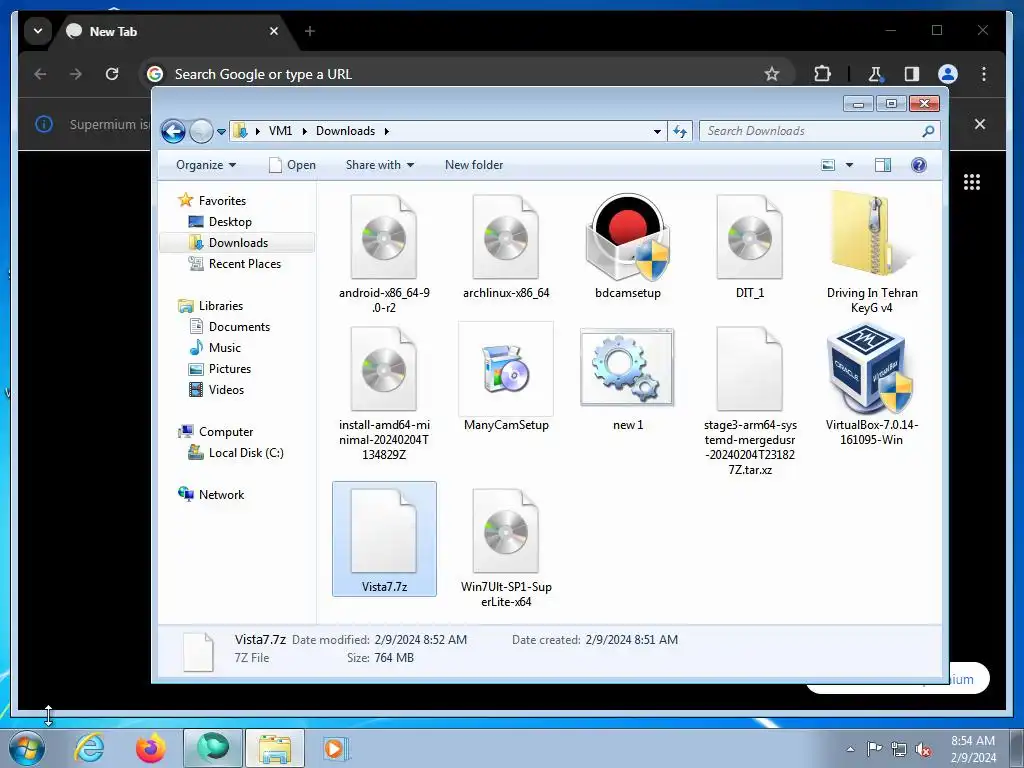Open Action Center flag tray icon
This screenshot has width=1024, height=768.
click(874, 749)
